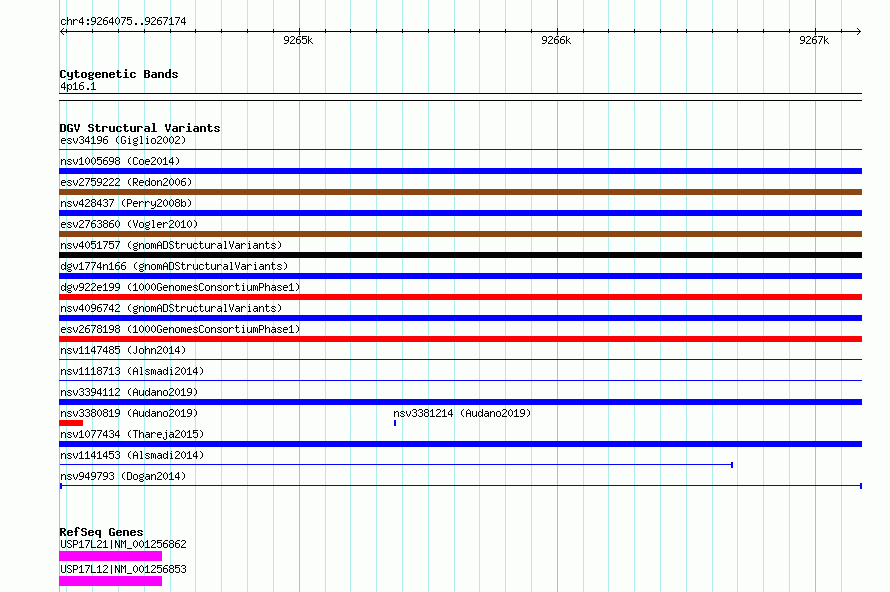This screenshot has height=592, width=890.
Task: Open the esv34196 (Giglio2002) variant
Action: (123, 140)
